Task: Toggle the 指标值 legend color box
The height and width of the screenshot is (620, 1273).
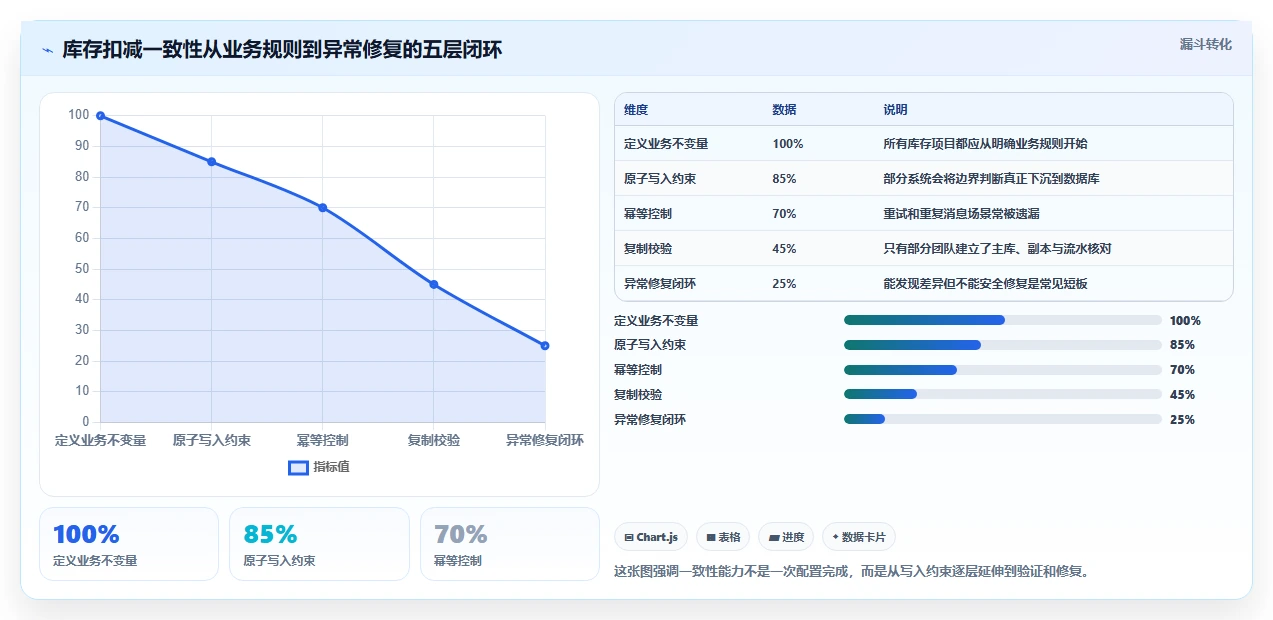Action: [298, 467]
